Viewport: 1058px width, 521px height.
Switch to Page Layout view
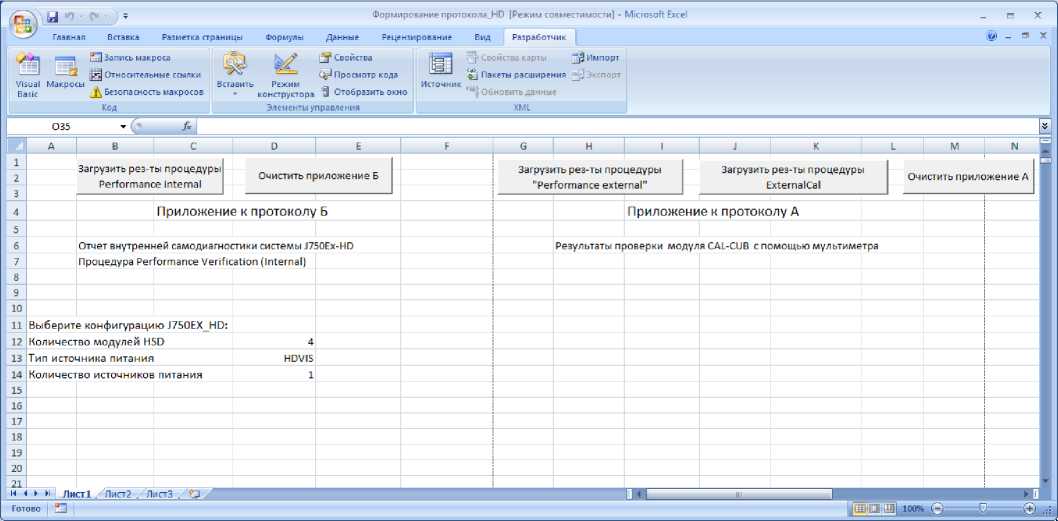coord(875,508)
